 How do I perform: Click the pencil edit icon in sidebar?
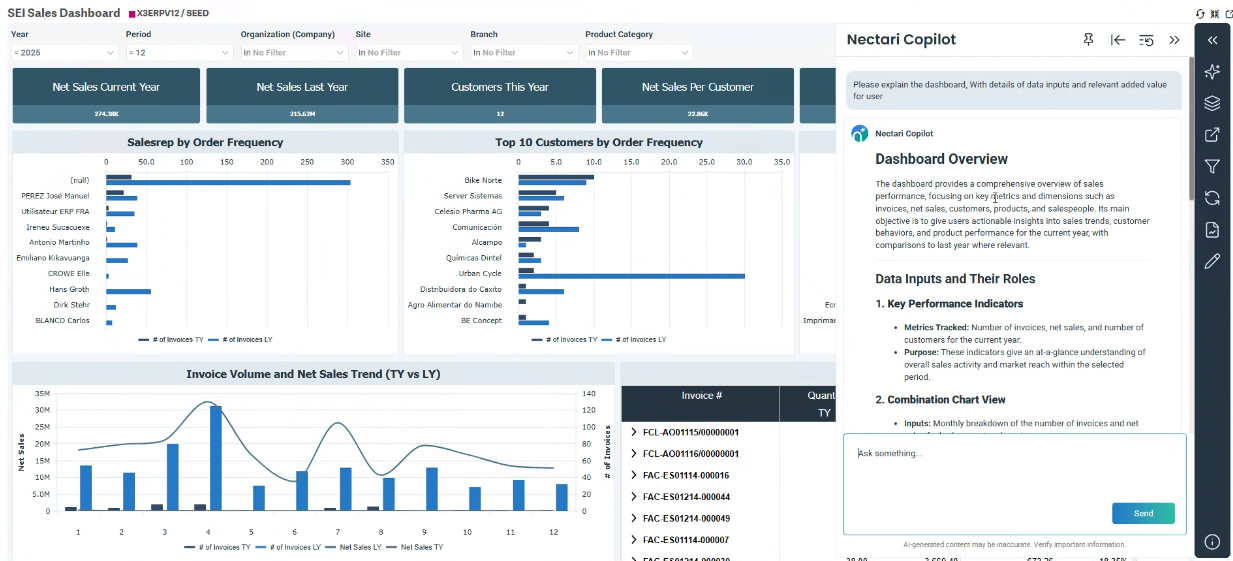1212,261
